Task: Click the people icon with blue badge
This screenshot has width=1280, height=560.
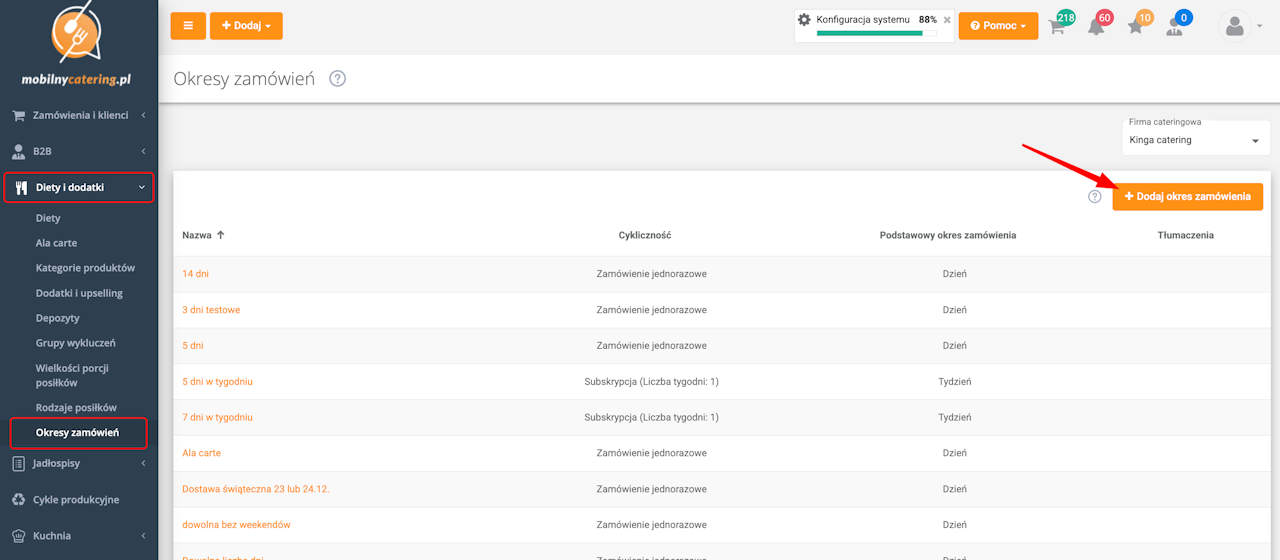Action: click(1175, 27)
